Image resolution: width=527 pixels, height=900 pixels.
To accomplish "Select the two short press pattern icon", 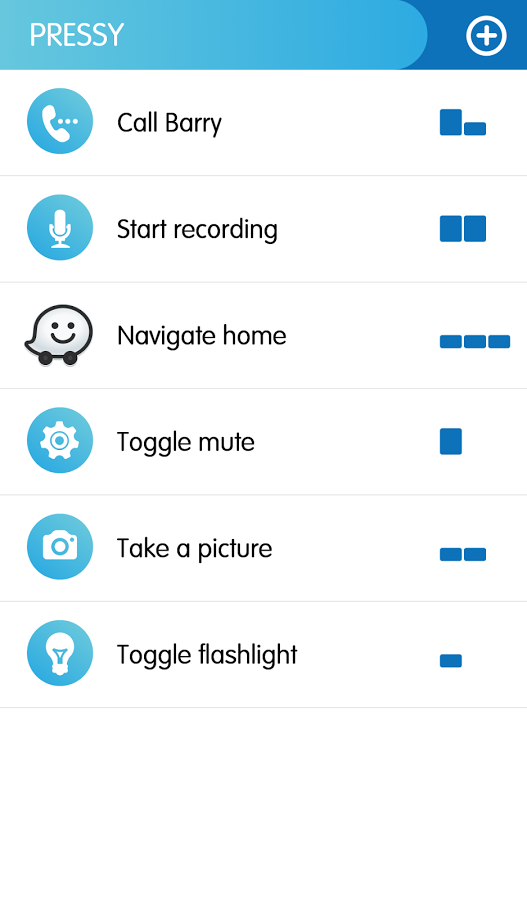I will (463, 554).
